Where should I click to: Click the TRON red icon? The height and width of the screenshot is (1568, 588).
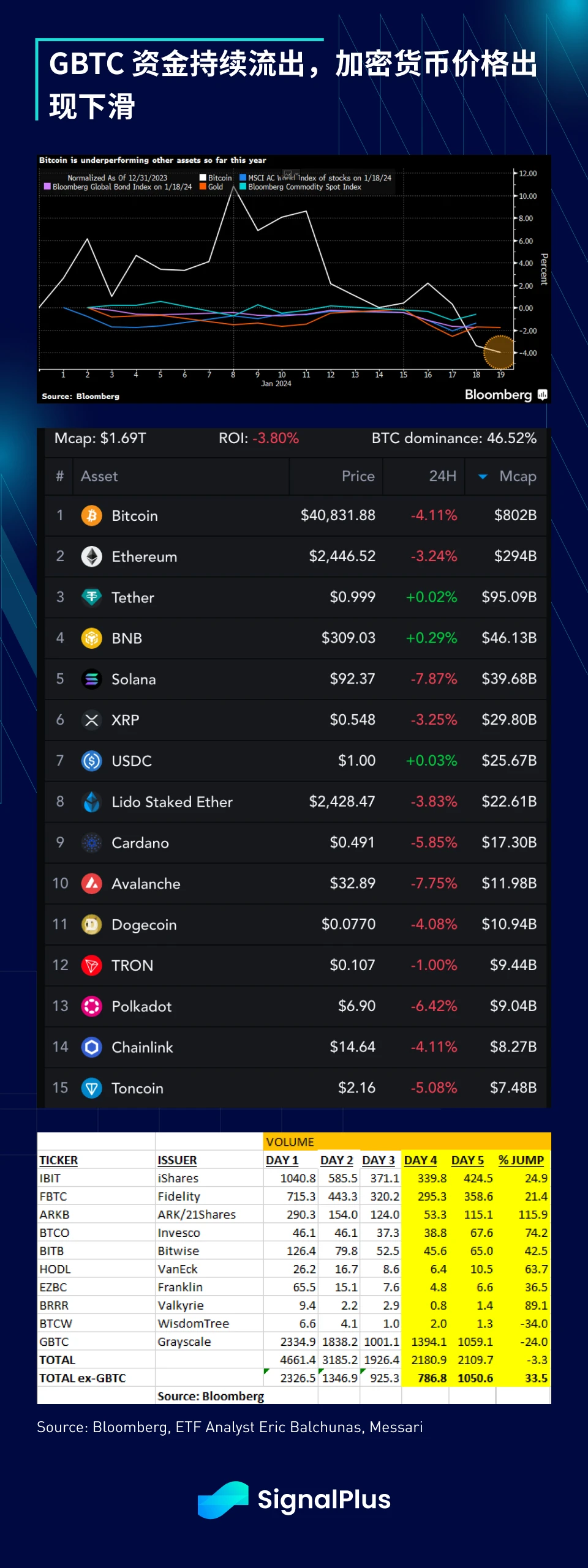92,965
